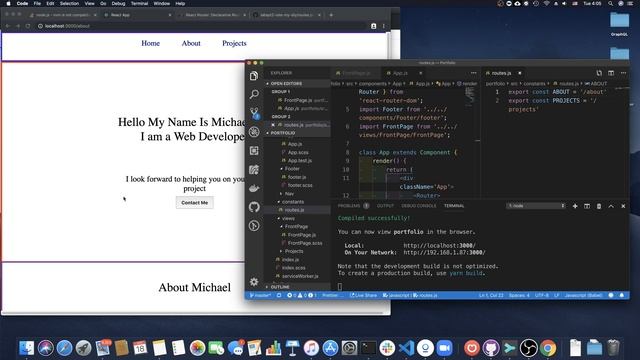This screenshot has height=360, width=640.
Task: Switch to the Output panel tab
Action: 385,206
